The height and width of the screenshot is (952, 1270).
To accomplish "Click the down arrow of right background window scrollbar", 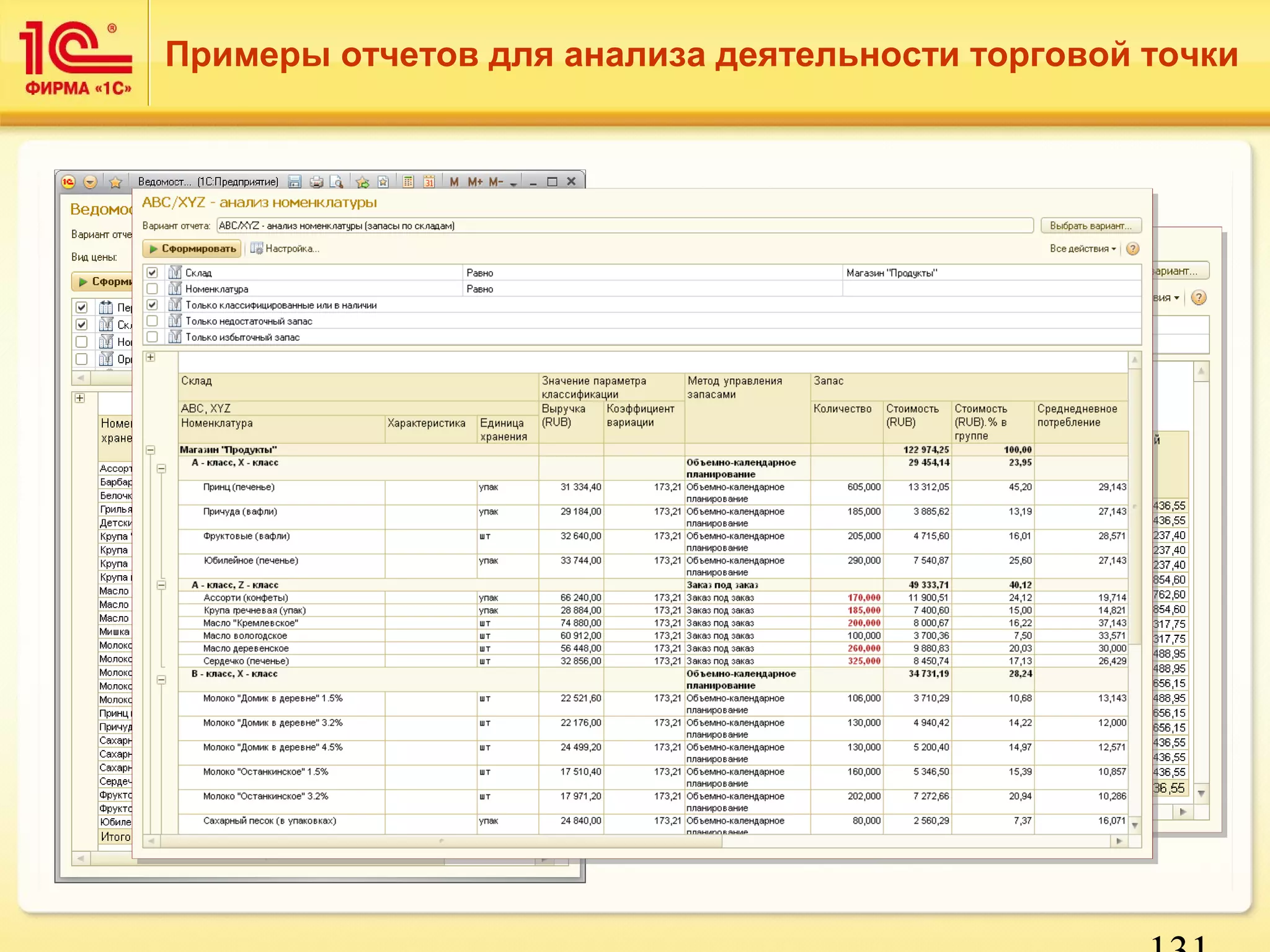I will point(1201,794).
